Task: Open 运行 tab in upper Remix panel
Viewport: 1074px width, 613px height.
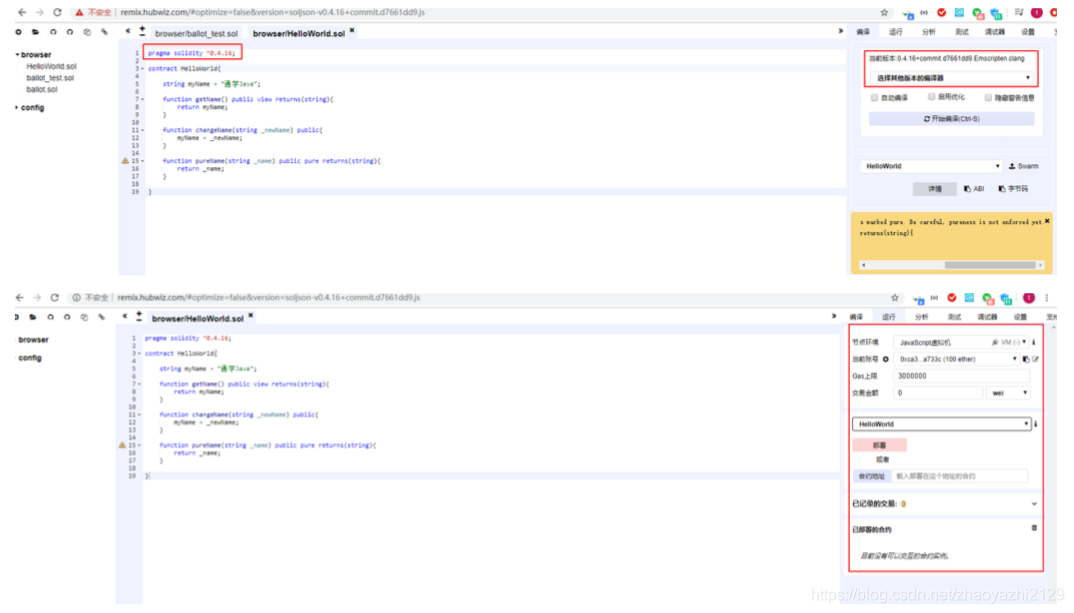Action: pyautogui.click(x=896, y=32)
